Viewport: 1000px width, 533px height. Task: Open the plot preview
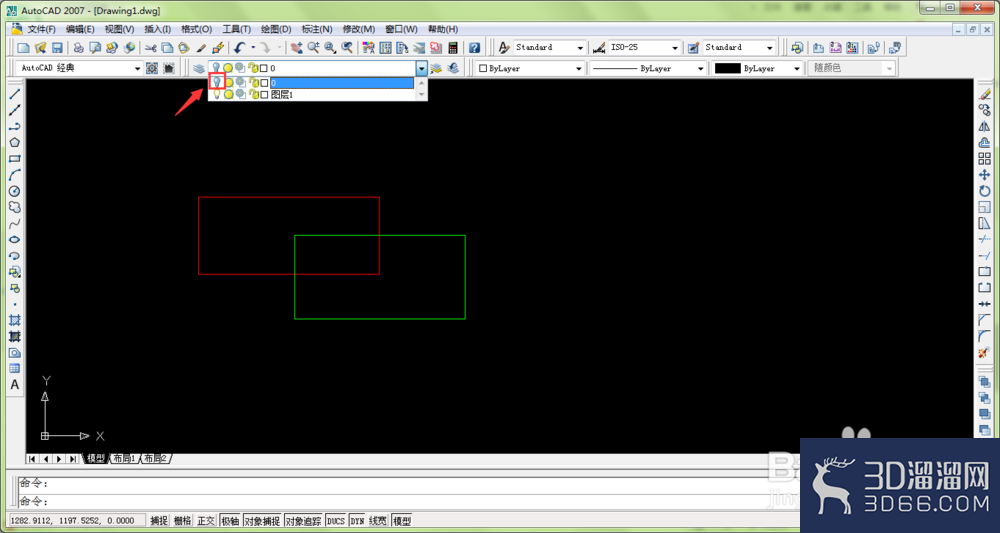[x=95, y=48]
